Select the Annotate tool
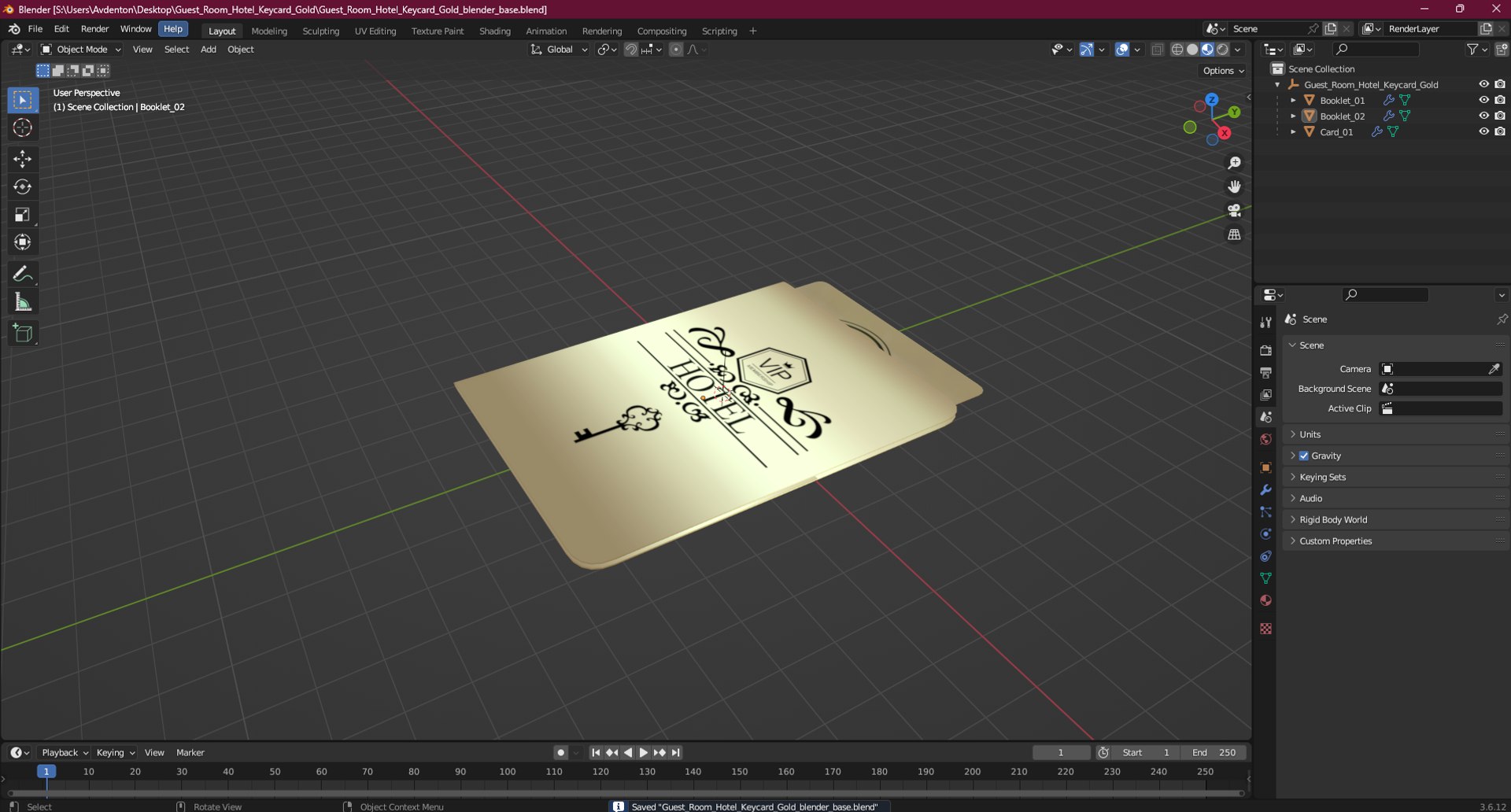Image resolution: width=1511 pixels, height=812 pixels. point(22,274)
